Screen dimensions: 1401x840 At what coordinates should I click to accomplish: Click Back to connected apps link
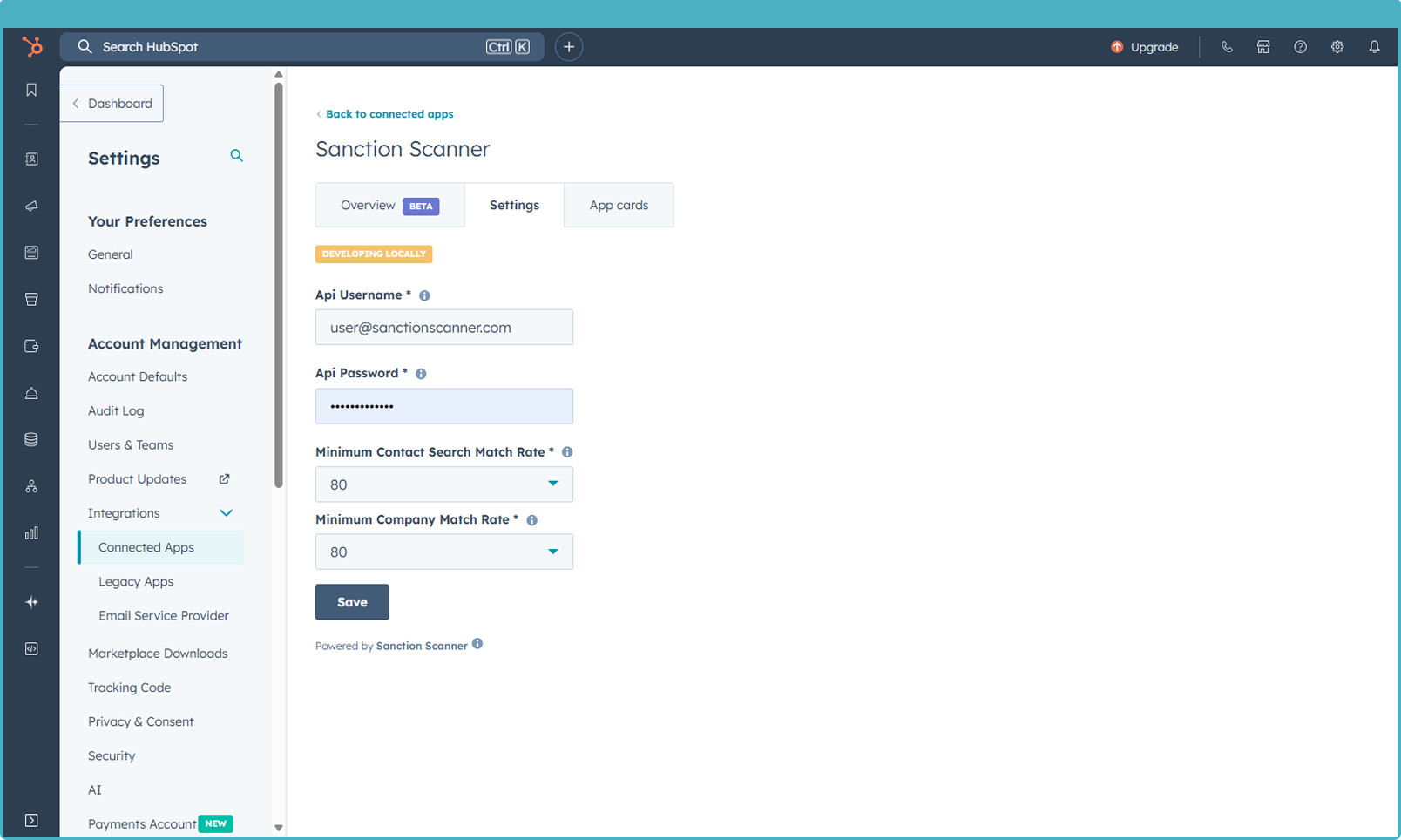coord(389,114)
